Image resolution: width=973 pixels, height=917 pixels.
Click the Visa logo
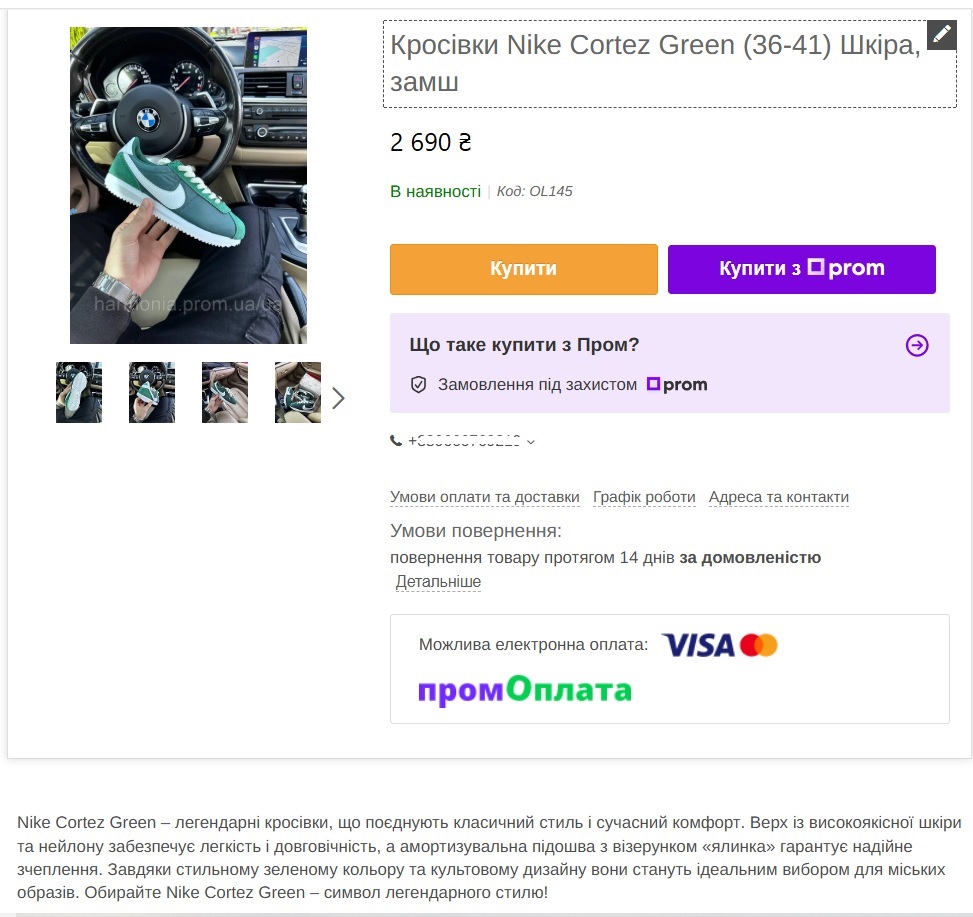tap(698, 645)
